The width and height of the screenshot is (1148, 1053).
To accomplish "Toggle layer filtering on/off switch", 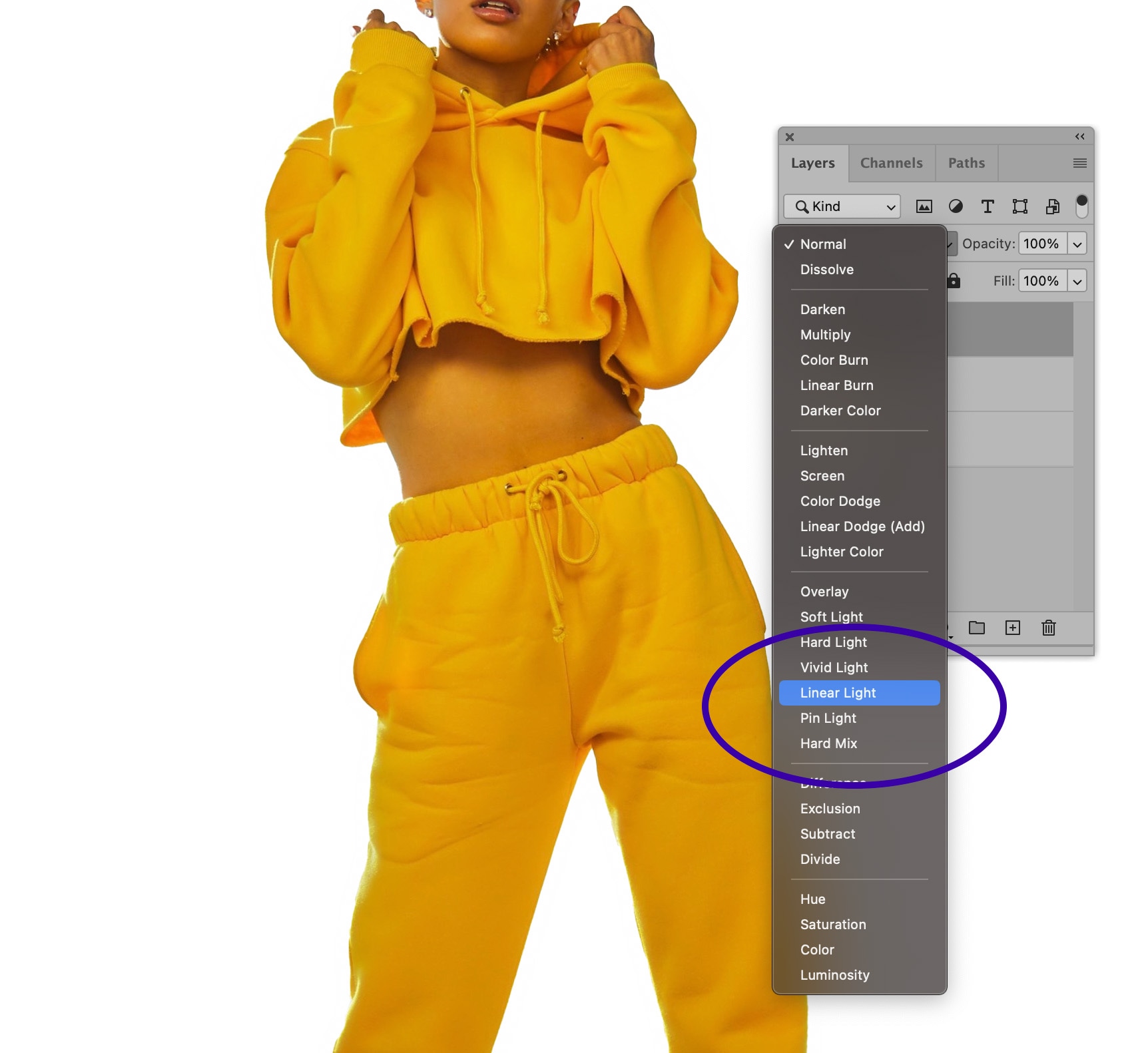I will tap(1081, 206).
